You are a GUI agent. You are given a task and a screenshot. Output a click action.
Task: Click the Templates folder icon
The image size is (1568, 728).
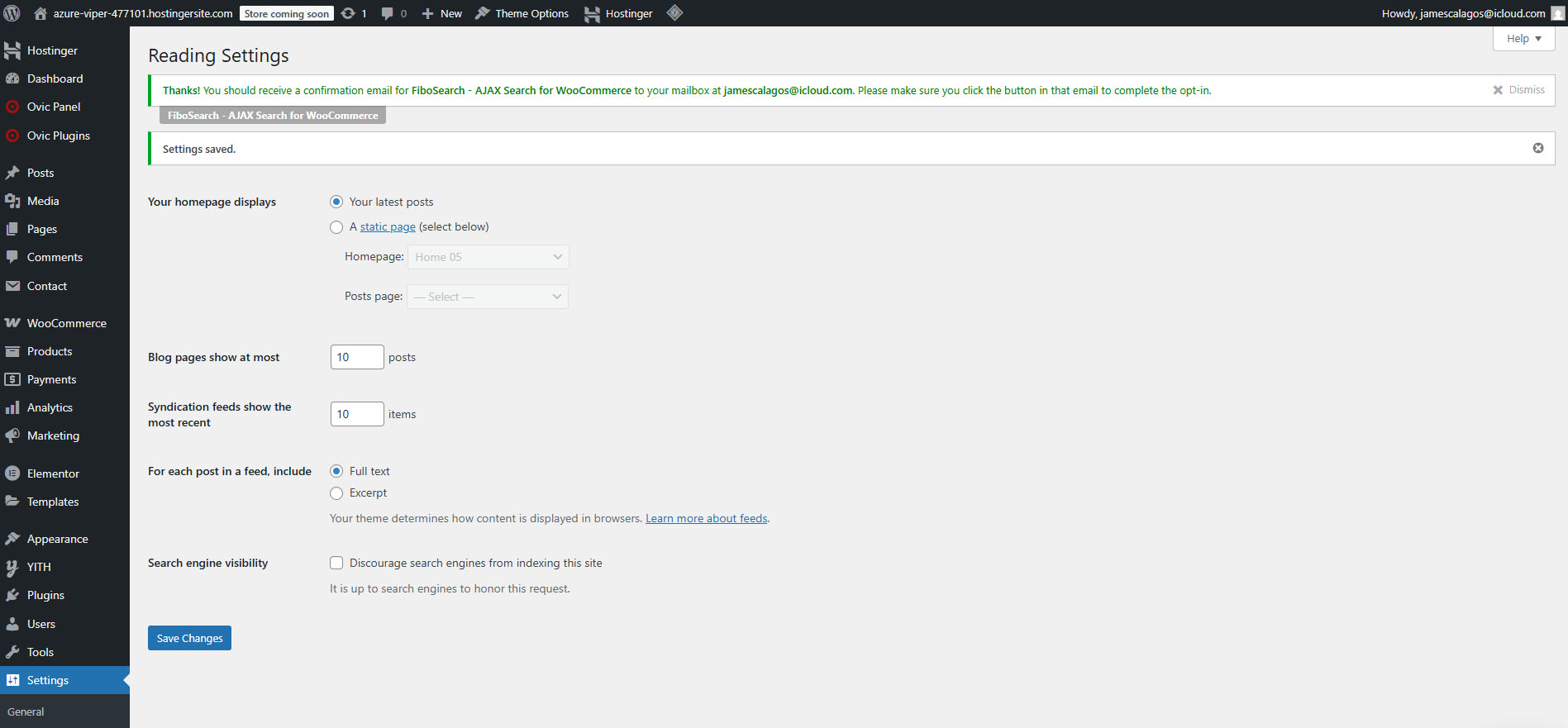(12, 502)
